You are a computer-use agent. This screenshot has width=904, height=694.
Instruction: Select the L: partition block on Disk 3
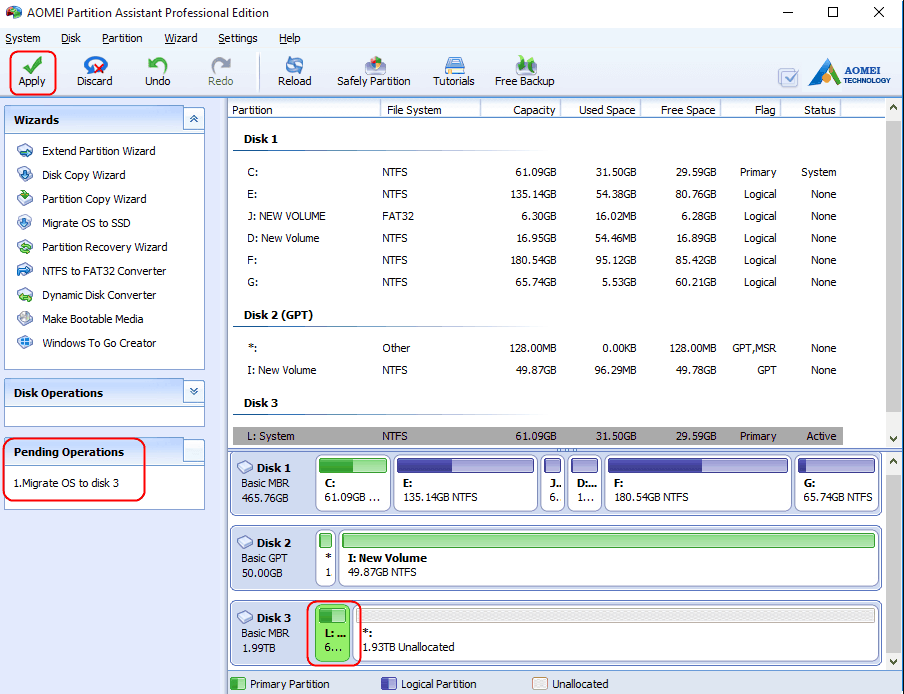pos(334,633)
